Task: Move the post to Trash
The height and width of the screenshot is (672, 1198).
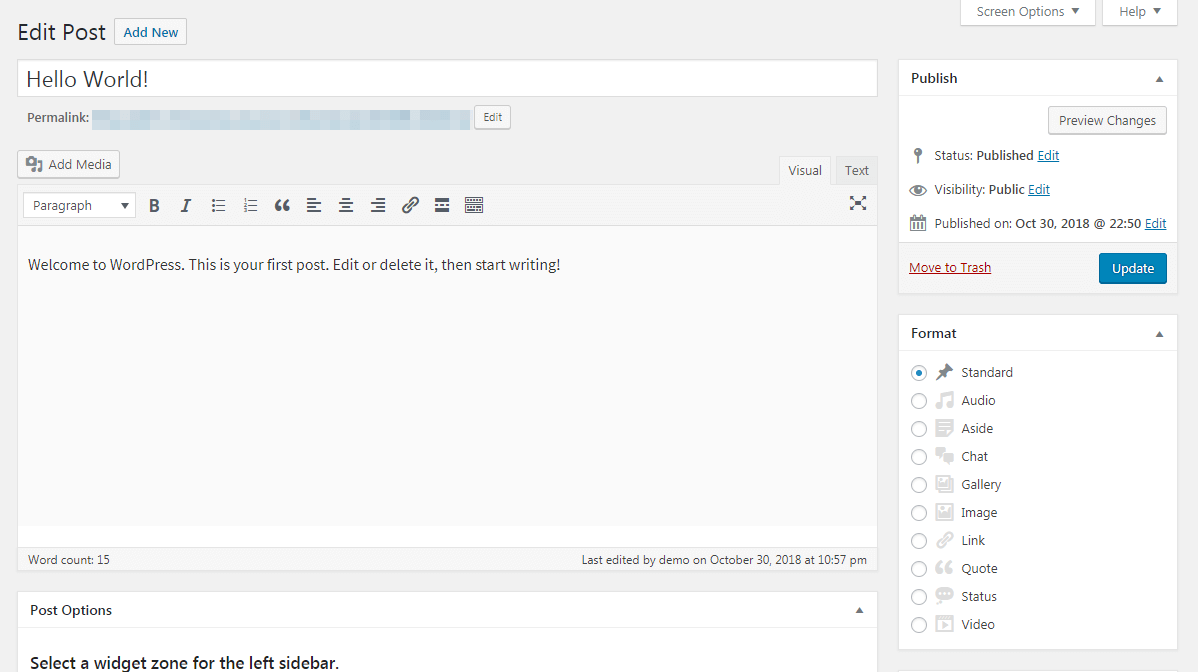Action: pyautogui.click(x=949, y=268)
